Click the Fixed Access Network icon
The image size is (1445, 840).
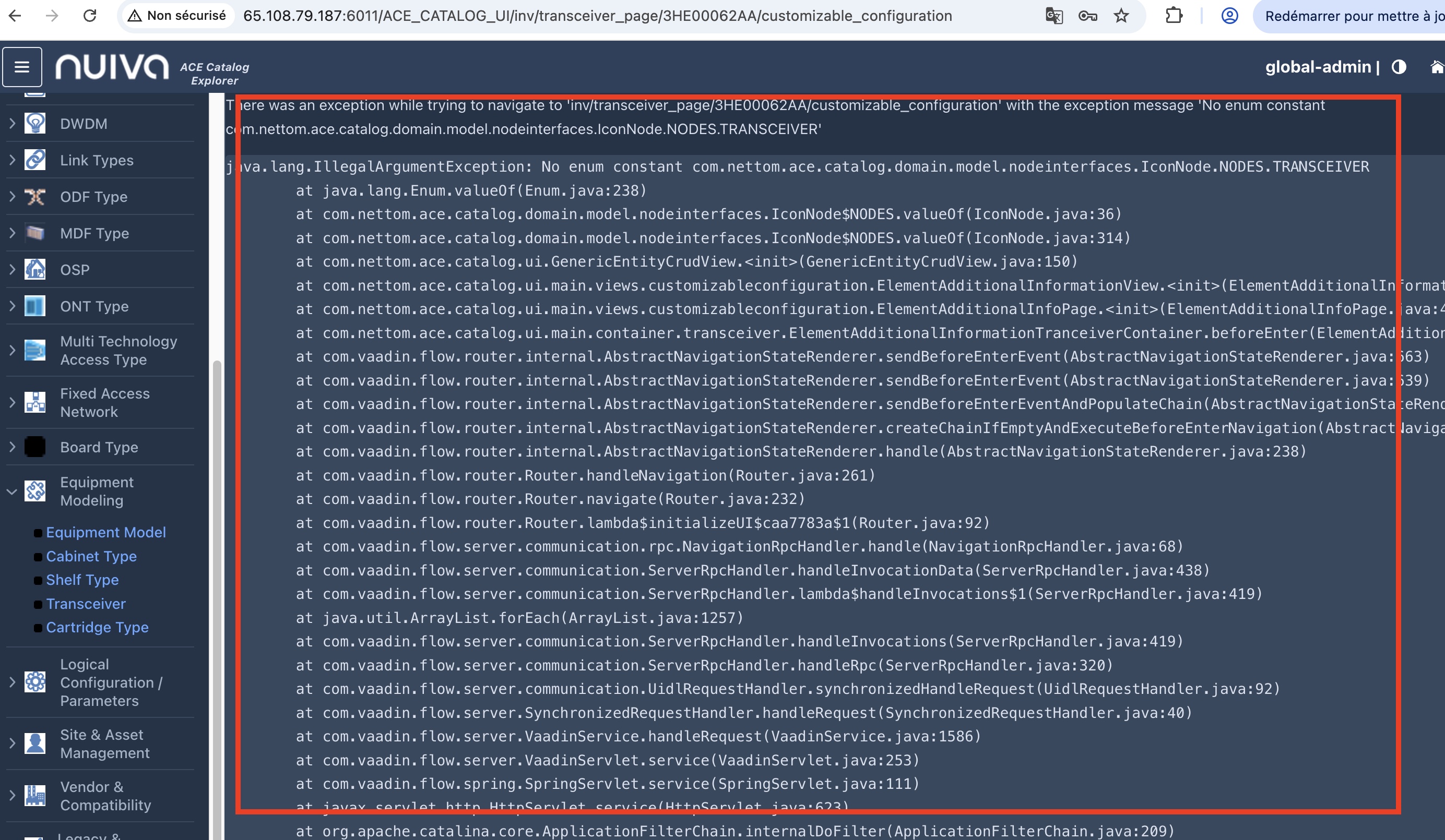pyautogui.click(x=35, y=402)
